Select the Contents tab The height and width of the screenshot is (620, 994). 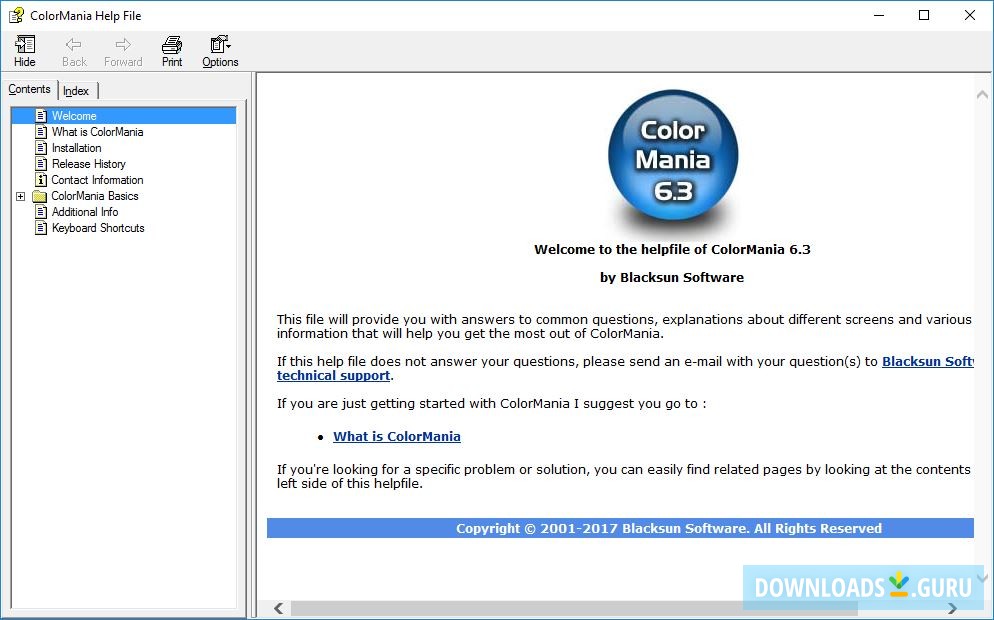point(29,89)
